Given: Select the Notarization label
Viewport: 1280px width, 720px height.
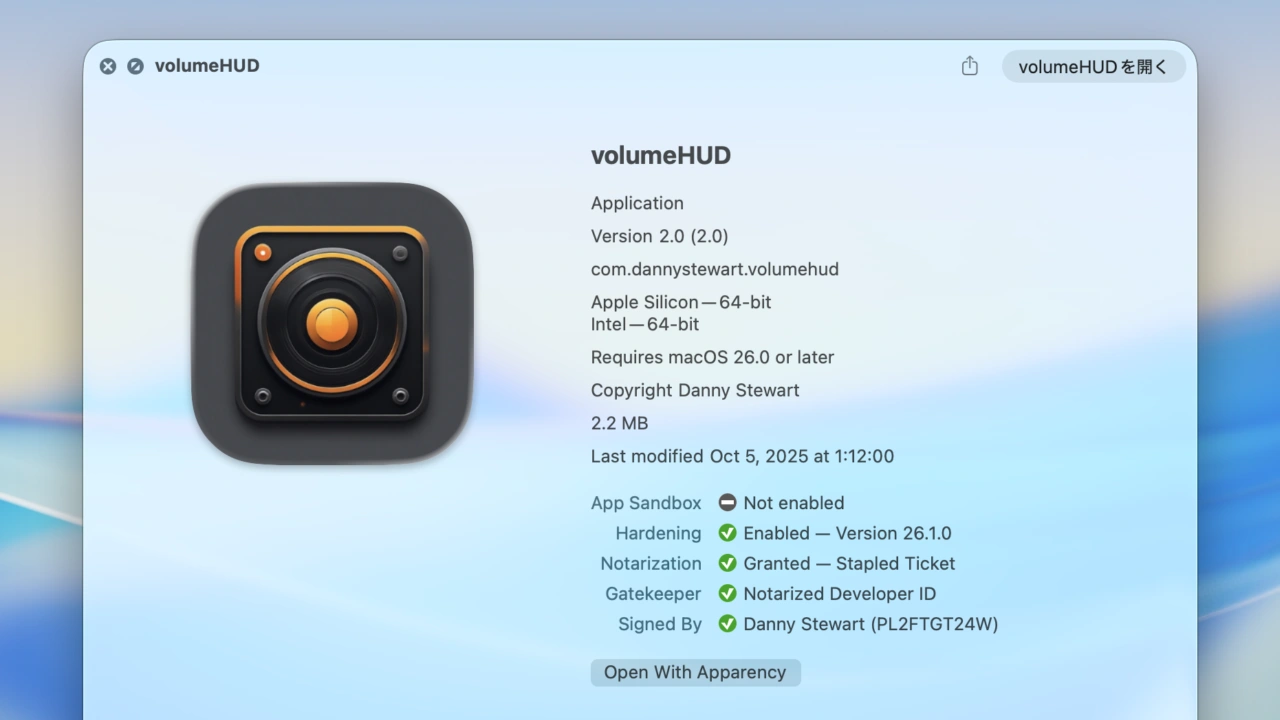Looking at the screenshot, I should (651, 563).
